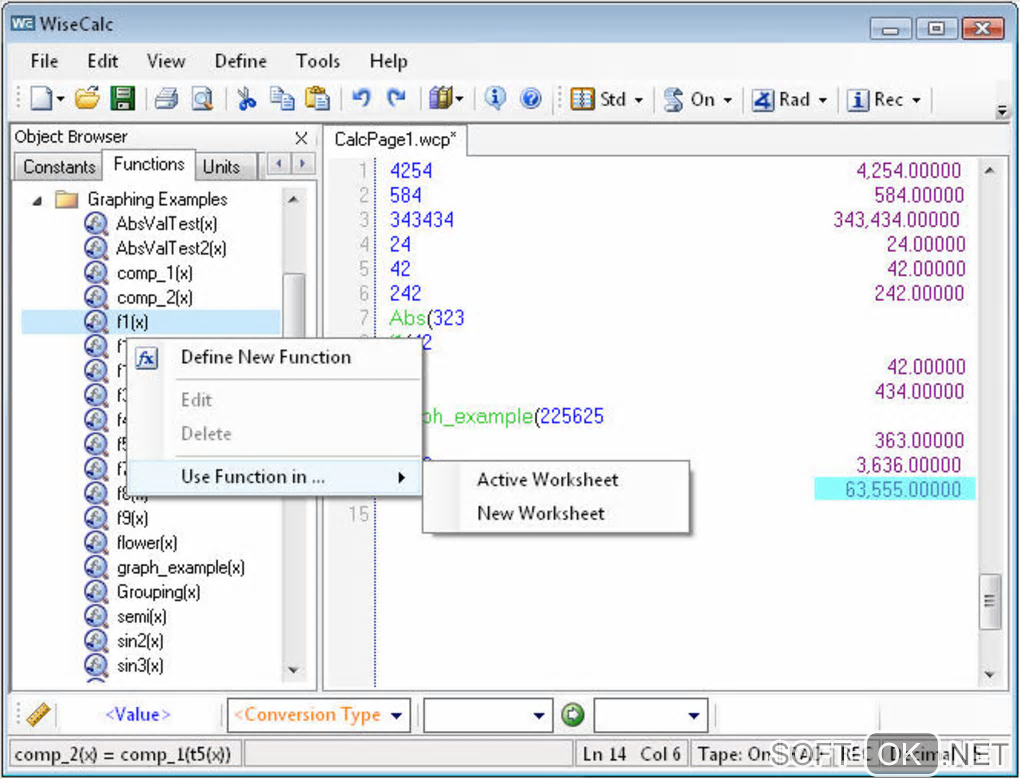Viewport: 1020px width, 779px height.
Task: Save with the green floppy disk icon
Action: (x=122, y=99)
